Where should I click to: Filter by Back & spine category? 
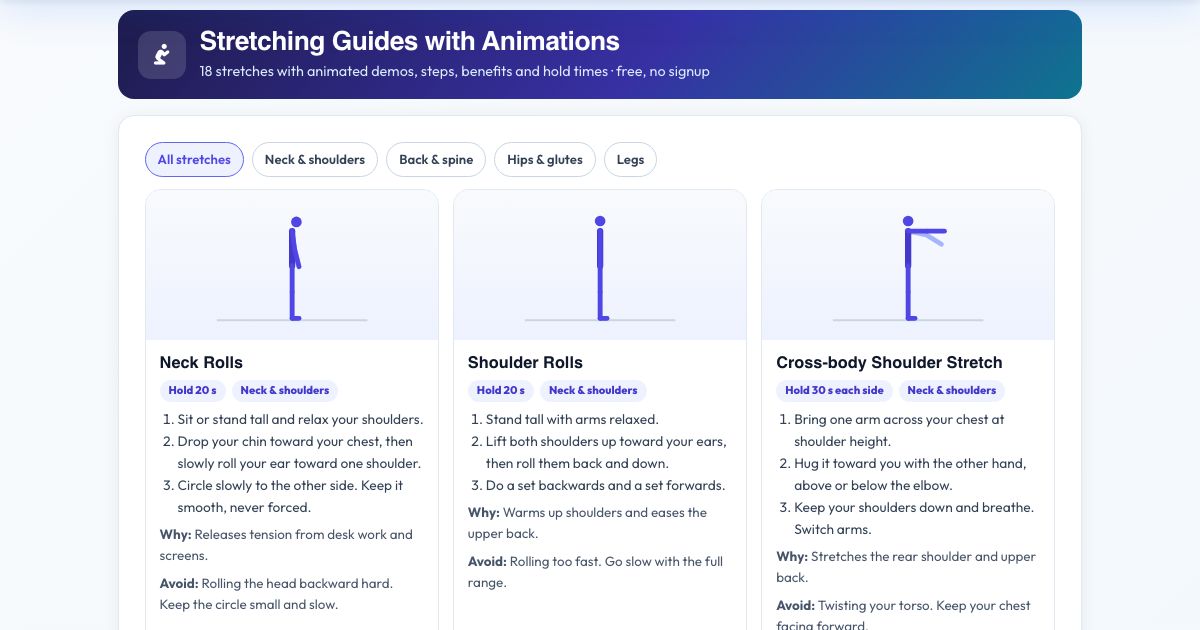[436, 159]
